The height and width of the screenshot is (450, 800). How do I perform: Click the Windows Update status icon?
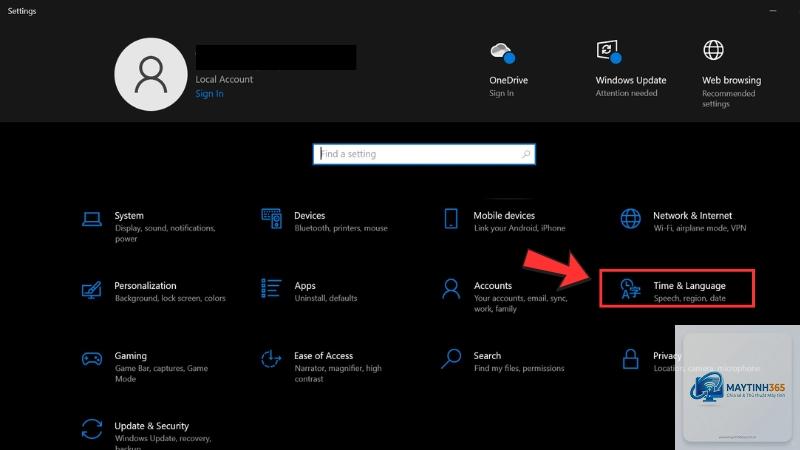(609, 52)
